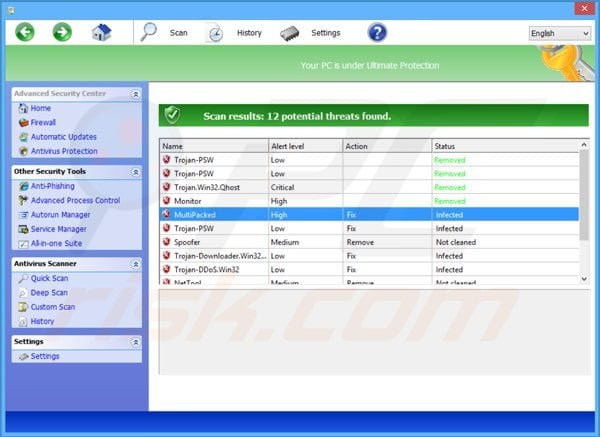Click the shield icon on scan results banner
Viewport: 600px width, 437px height.
tap(172, 115)
